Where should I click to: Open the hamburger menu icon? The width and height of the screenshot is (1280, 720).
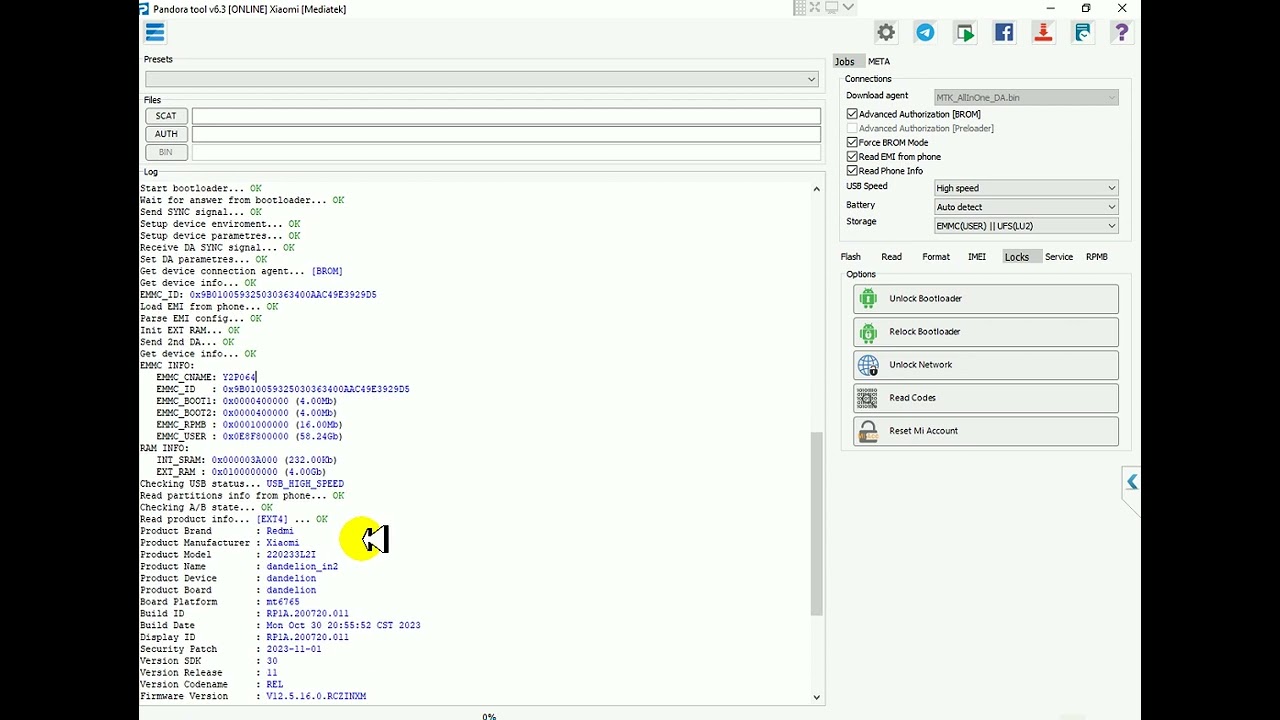pos(154,33)
